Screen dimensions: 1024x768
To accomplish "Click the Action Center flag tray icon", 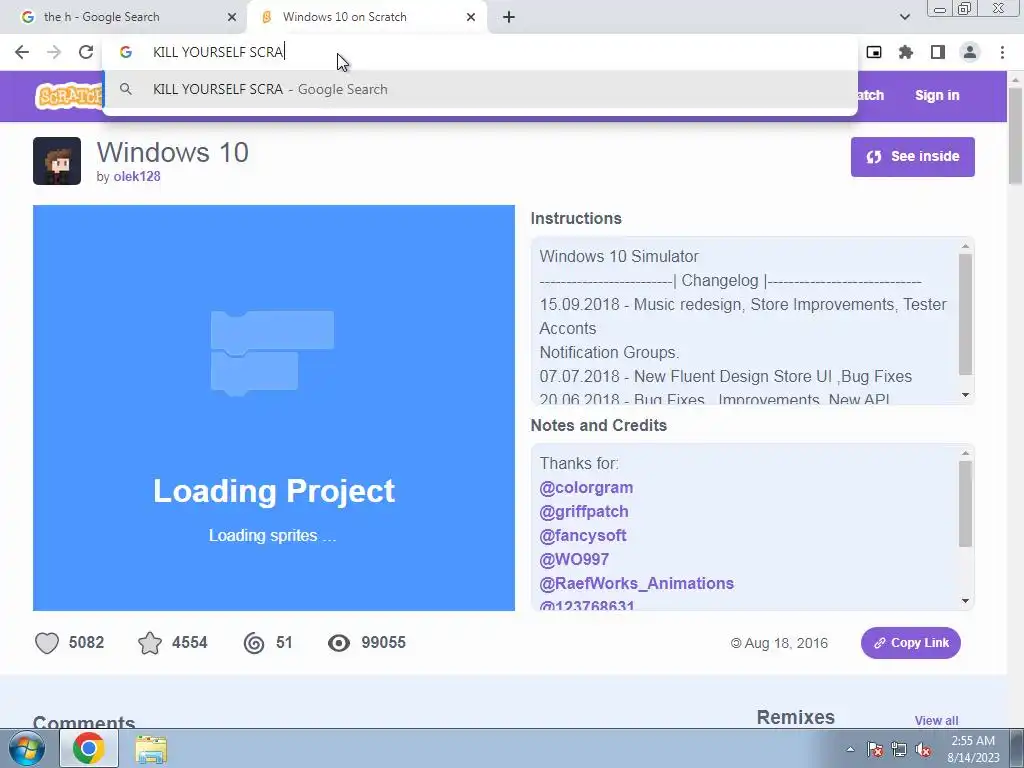I will pyautogui.click(x=875, y=750).
